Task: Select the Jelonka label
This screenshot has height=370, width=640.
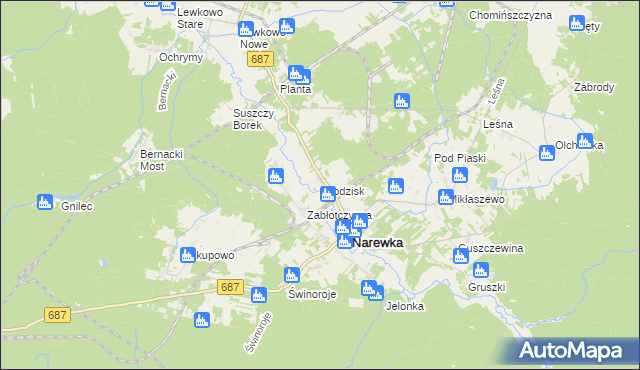Action: click(x=405, y=306)
